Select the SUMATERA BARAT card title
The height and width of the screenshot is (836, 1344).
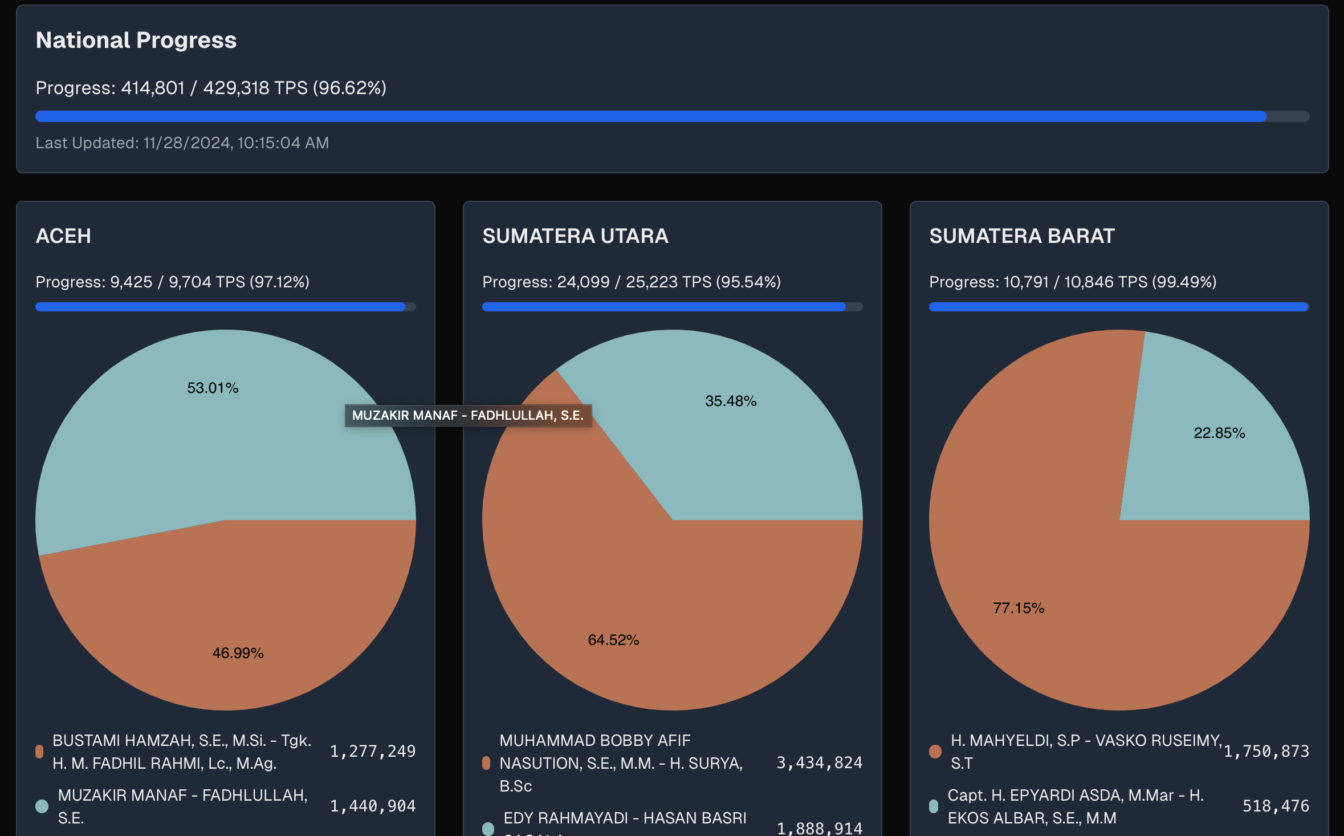point(1022,236)
